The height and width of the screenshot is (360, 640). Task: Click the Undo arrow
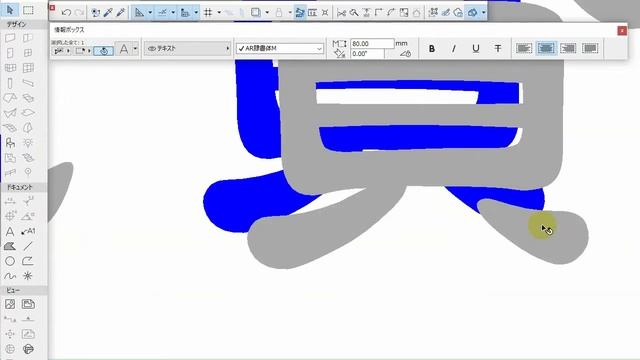pyautogui.click(x=66, y=13)
